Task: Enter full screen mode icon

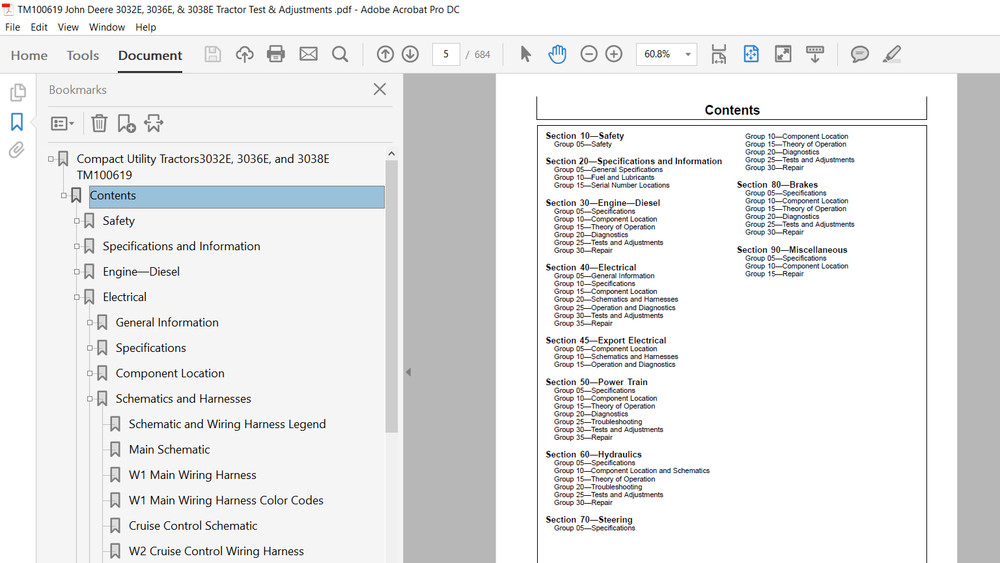Action: click(x=783, y=54)
